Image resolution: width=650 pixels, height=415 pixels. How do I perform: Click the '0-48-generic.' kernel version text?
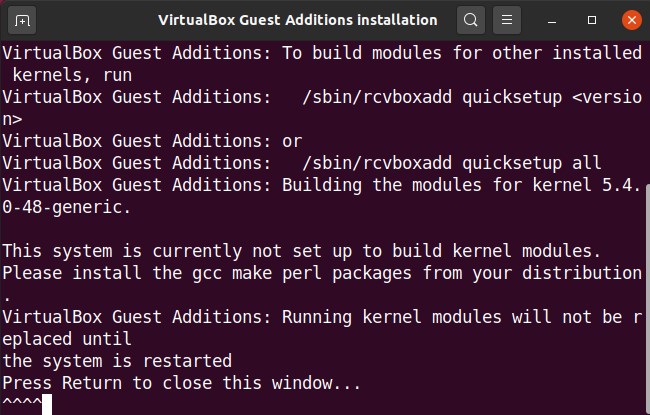coord(66,207)
